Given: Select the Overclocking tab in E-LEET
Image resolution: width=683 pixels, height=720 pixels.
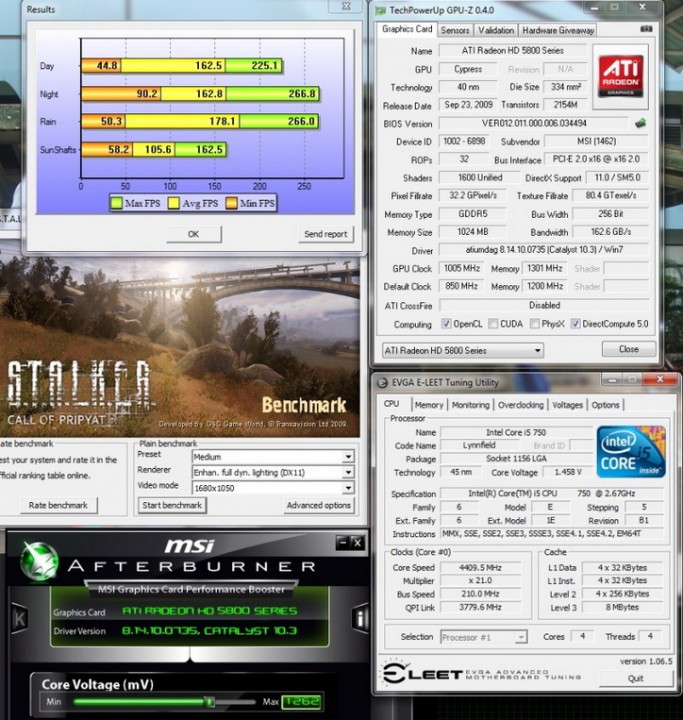Looking at the screenshot, I should tap(520, 405).
